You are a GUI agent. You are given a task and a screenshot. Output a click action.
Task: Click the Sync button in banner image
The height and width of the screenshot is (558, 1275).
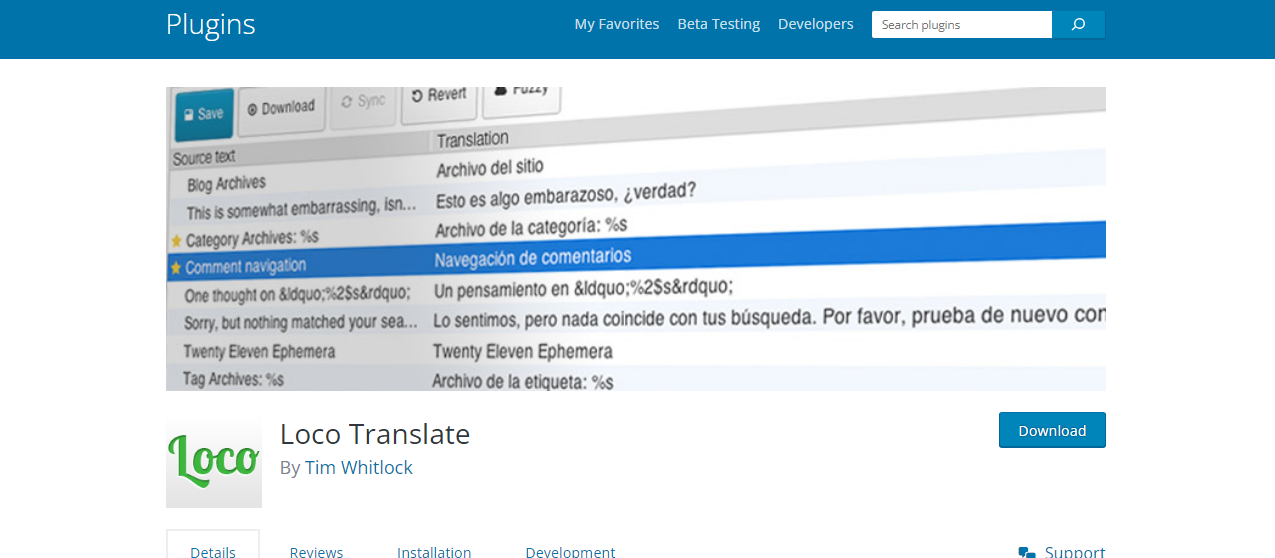click(x=363, y=102)
